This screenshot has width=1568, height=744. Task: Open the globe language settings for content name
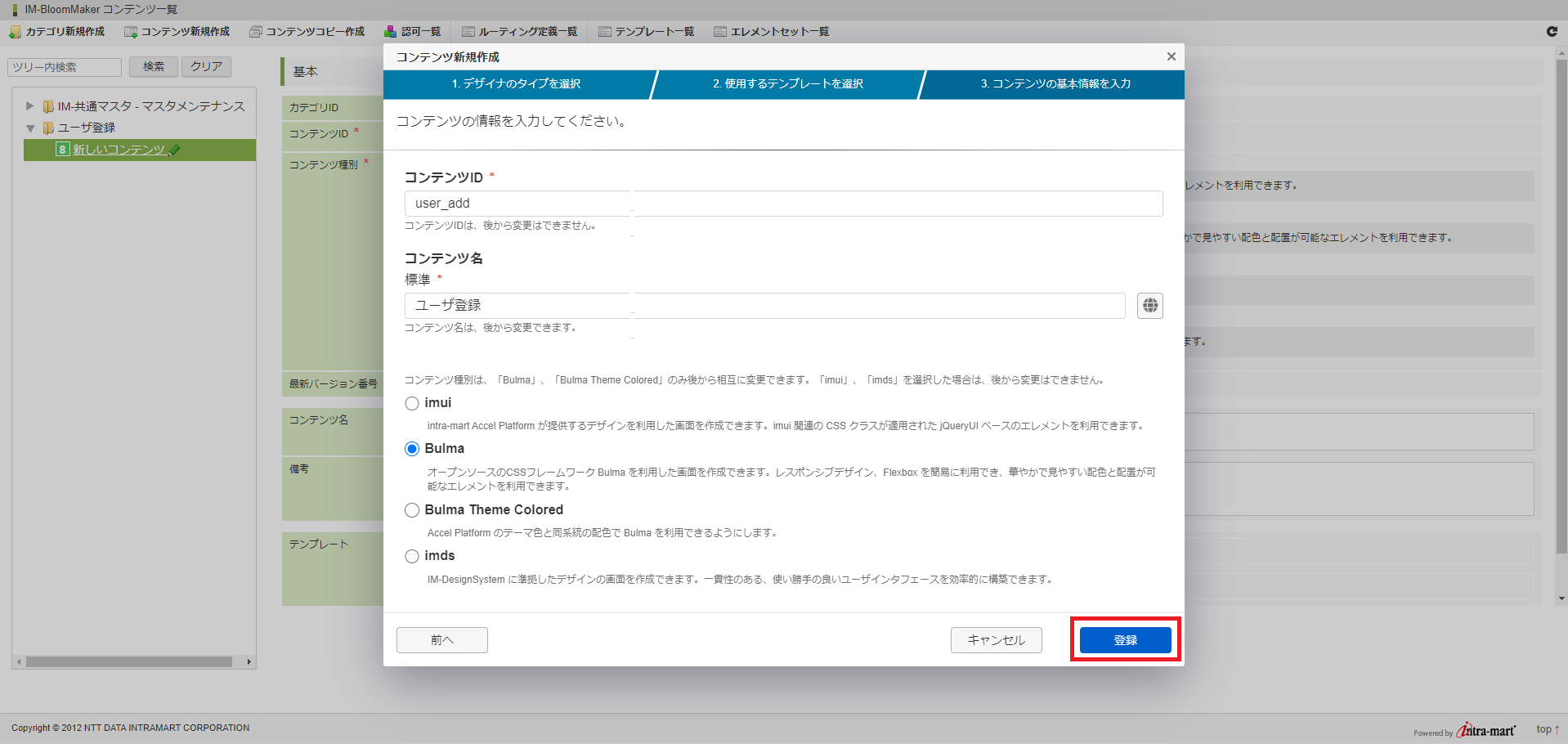pos(1150,306)
